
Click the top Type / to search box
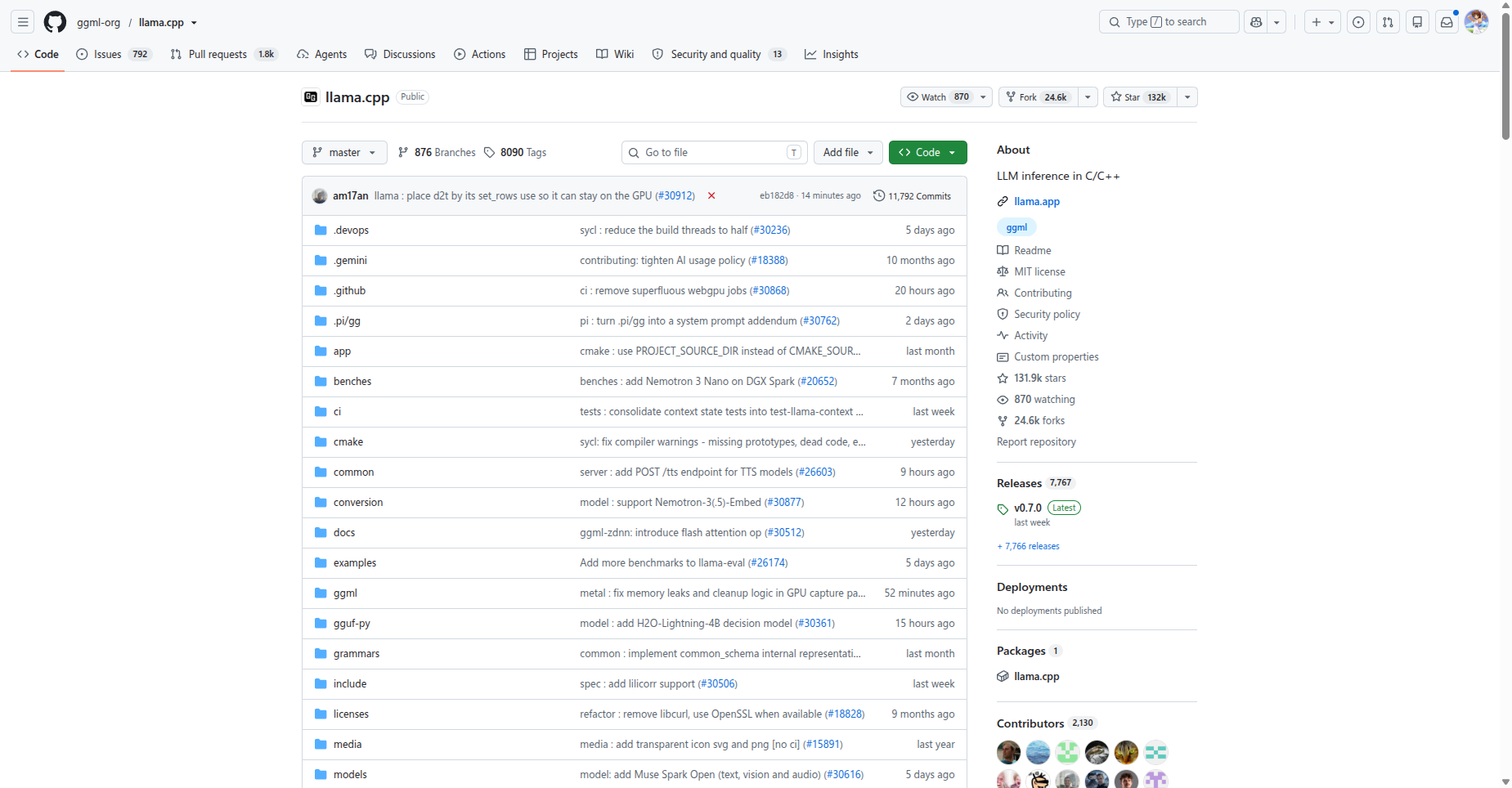[x=1169, y=22]
